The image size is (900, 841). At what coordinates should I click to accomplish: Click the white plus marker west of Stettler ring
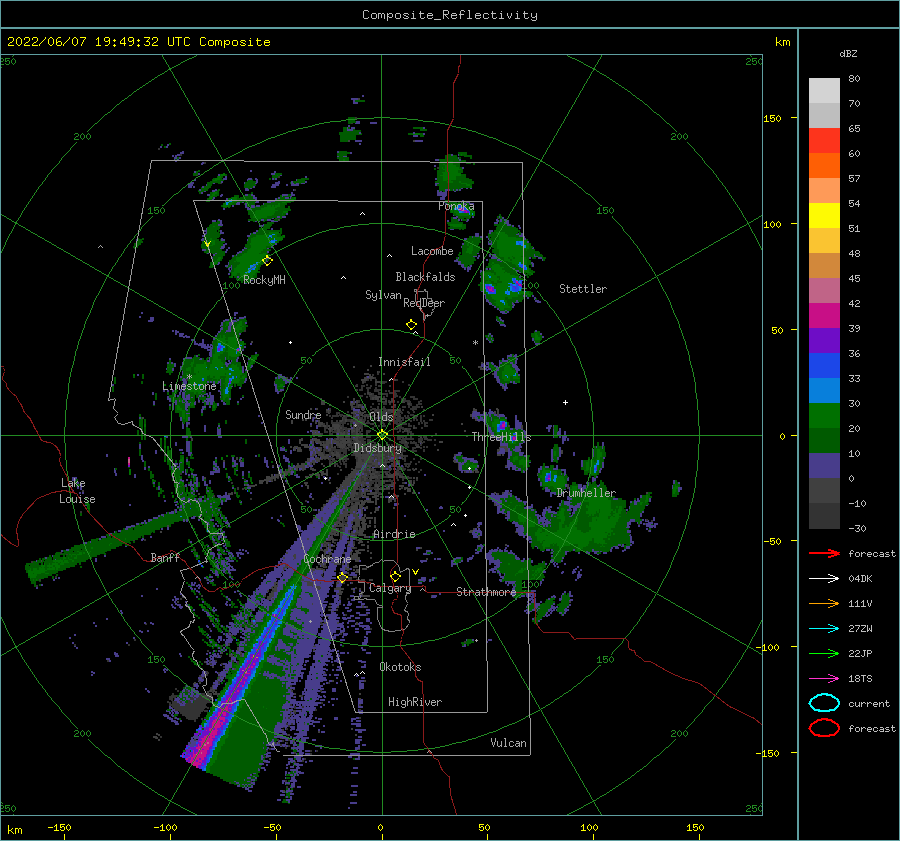click(x=565, y=402)
